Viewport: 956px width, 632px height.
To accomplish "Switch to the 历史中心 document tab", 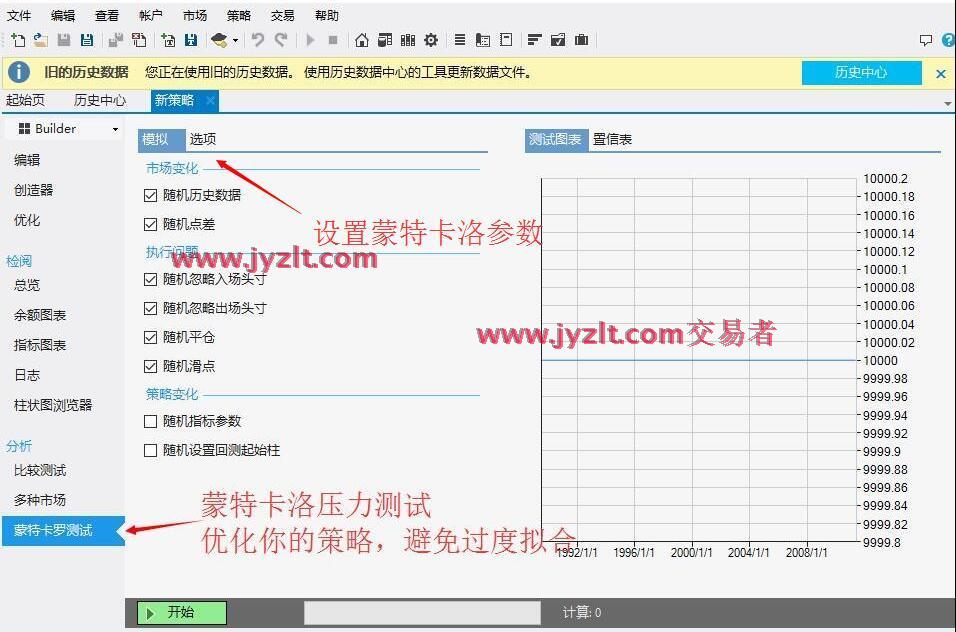I will click(100, 100).
